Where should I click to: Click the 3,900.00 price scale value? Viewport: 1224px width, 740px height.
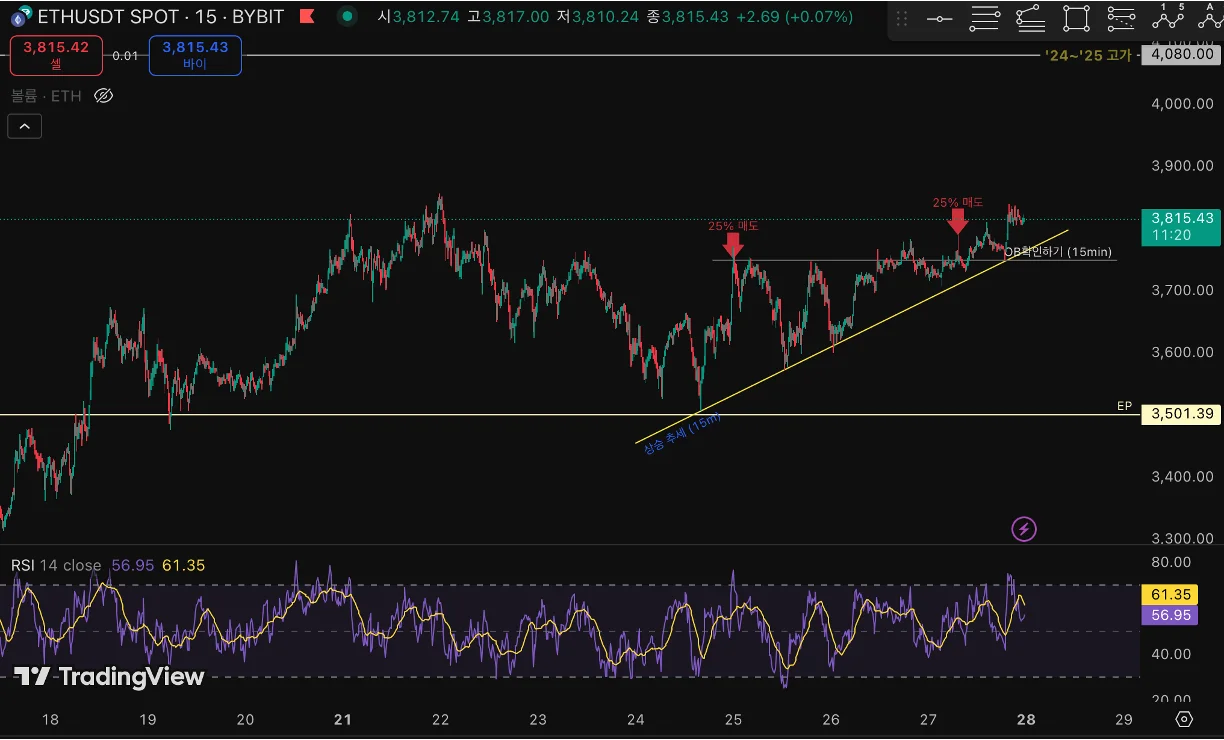(x=1182, y=166)
